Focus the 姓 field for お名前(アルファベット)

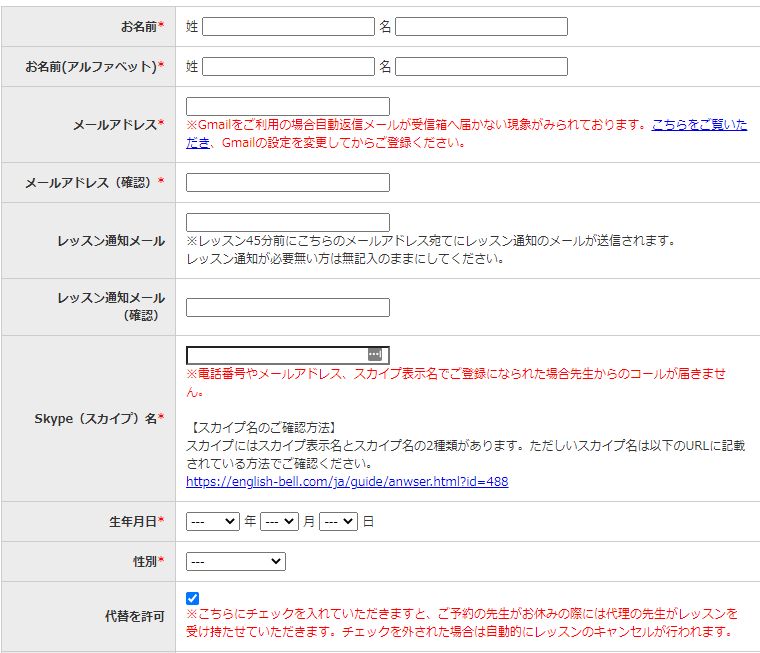pyautogui.click(x=288, y=67)
